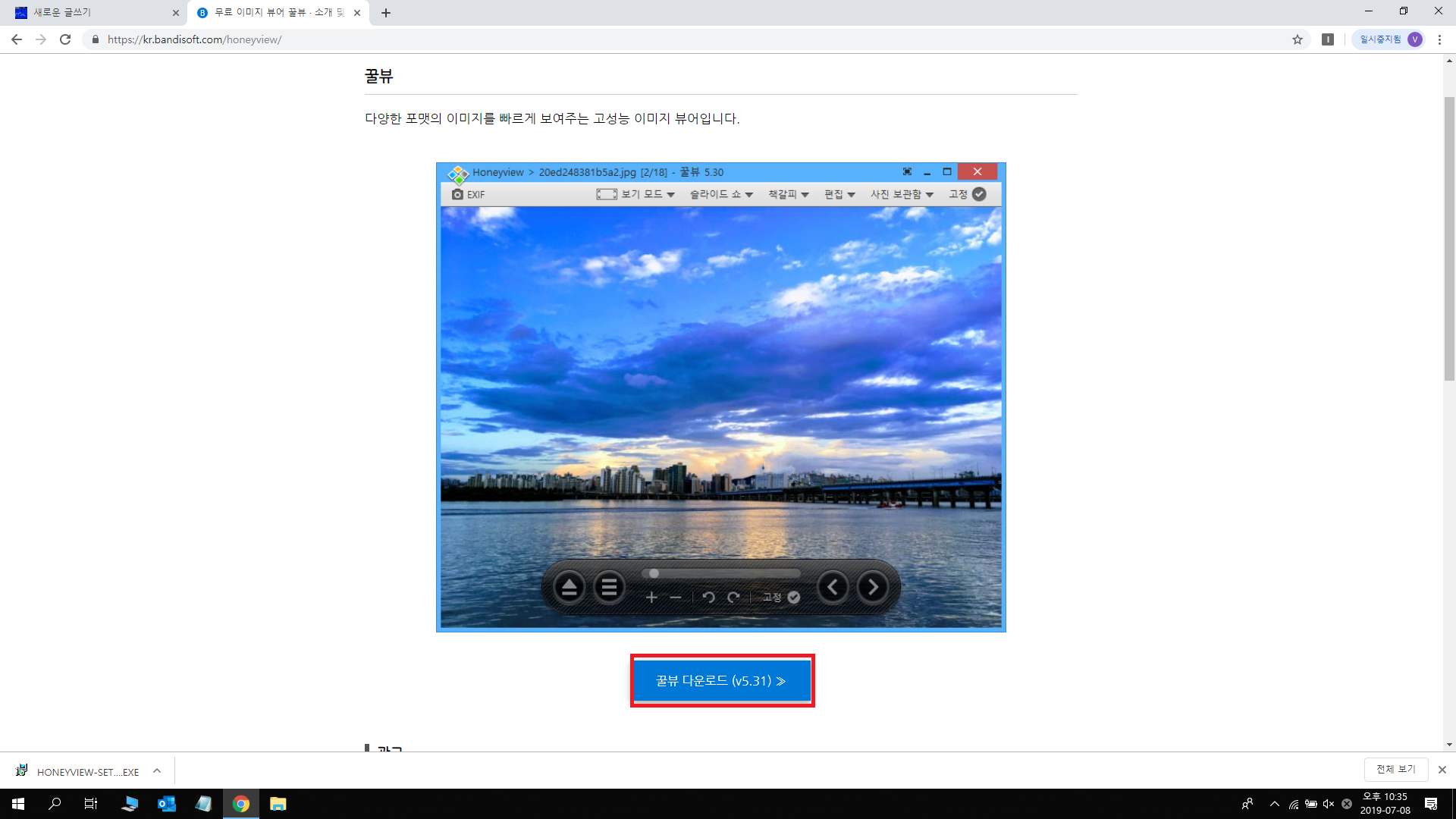Go to previous image with left arrow
The height and width of the screenshot is (819, 1456).
[833, 587]
